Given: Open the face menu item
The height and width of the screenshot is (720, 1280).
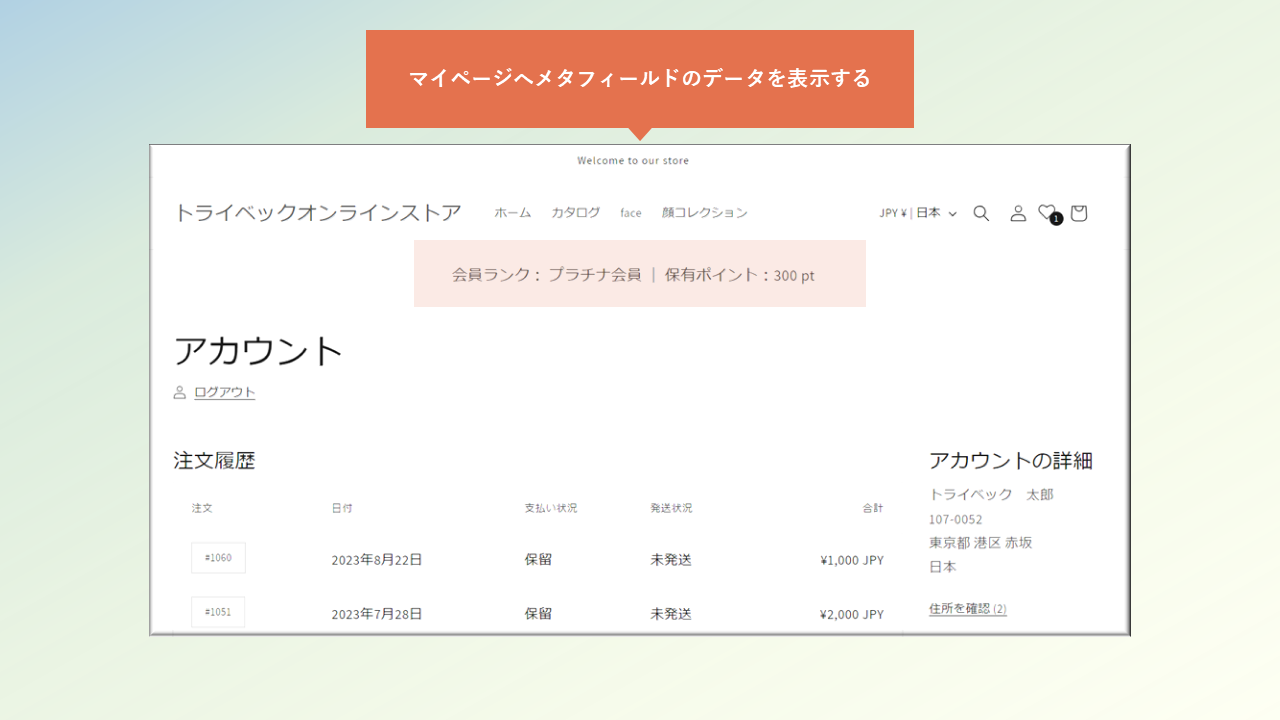Looking at the screenshot, I should [631, 213].
